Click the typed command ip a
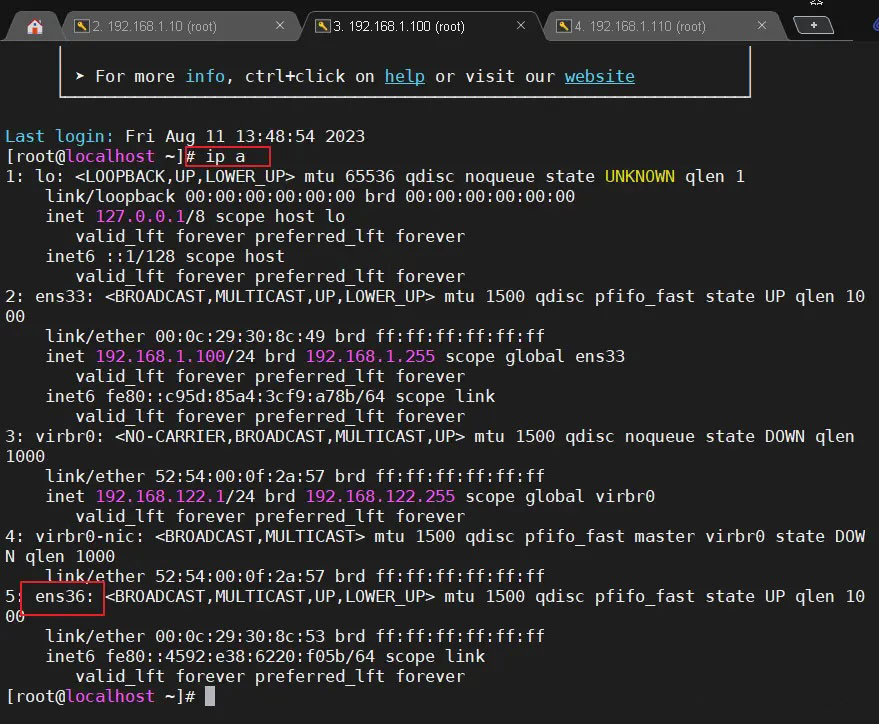 [225, 156]
